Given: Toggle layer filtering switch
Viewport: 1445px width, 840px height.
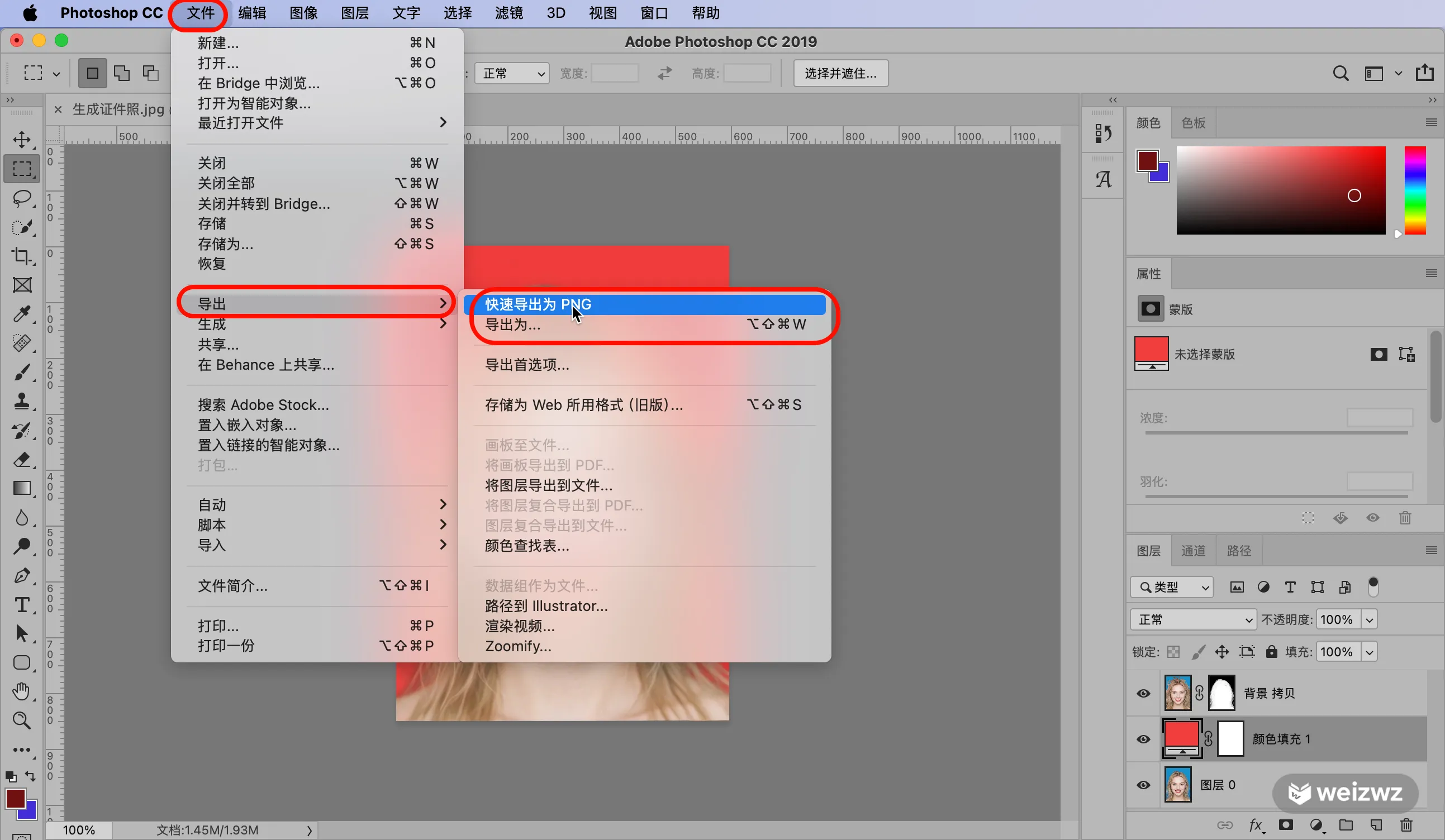Looking at the screenshot, I should [x=1373, y=586].
